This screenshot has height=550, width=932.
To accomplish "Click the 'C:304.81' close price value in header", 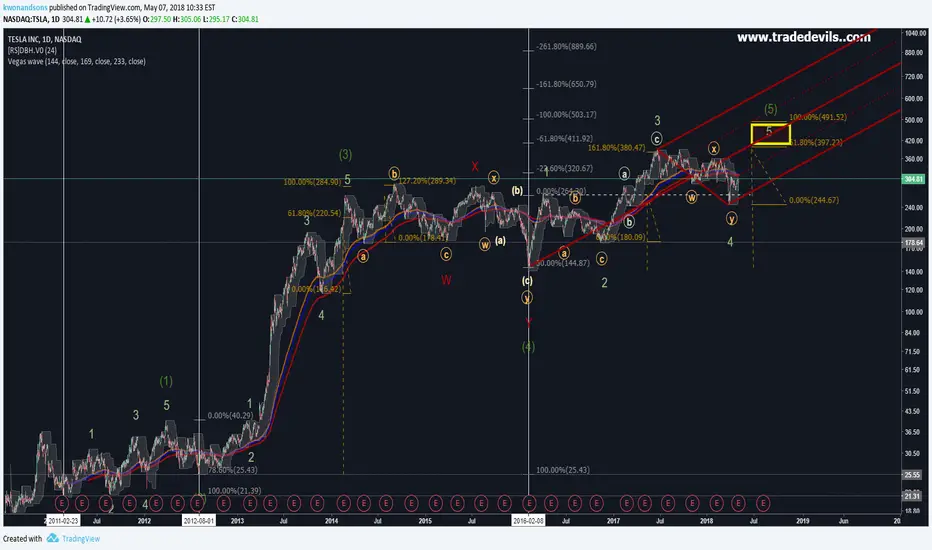I will tap(245, 20).
